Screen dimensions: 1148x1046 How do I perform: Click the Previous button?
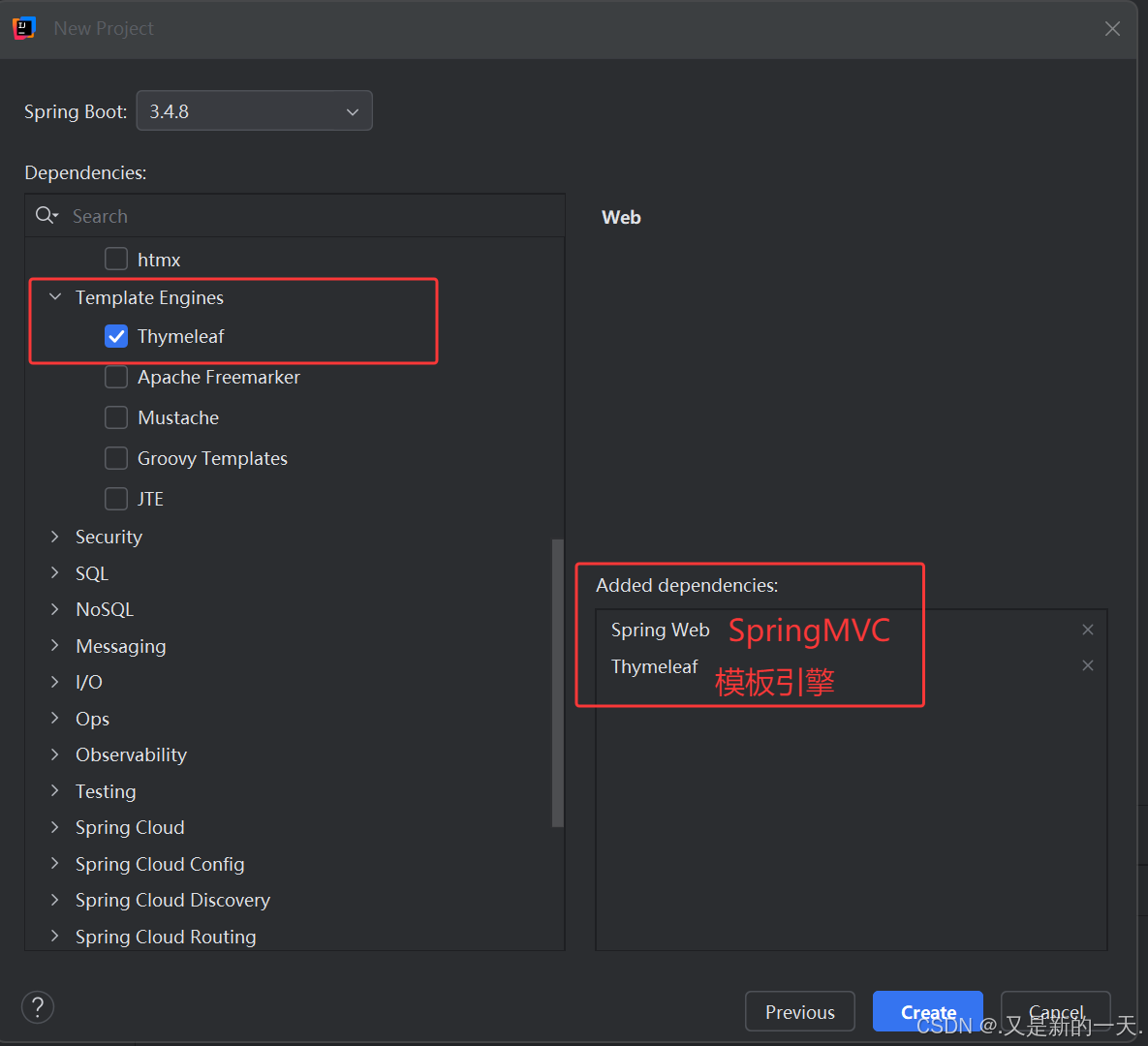click(799, 1011)
